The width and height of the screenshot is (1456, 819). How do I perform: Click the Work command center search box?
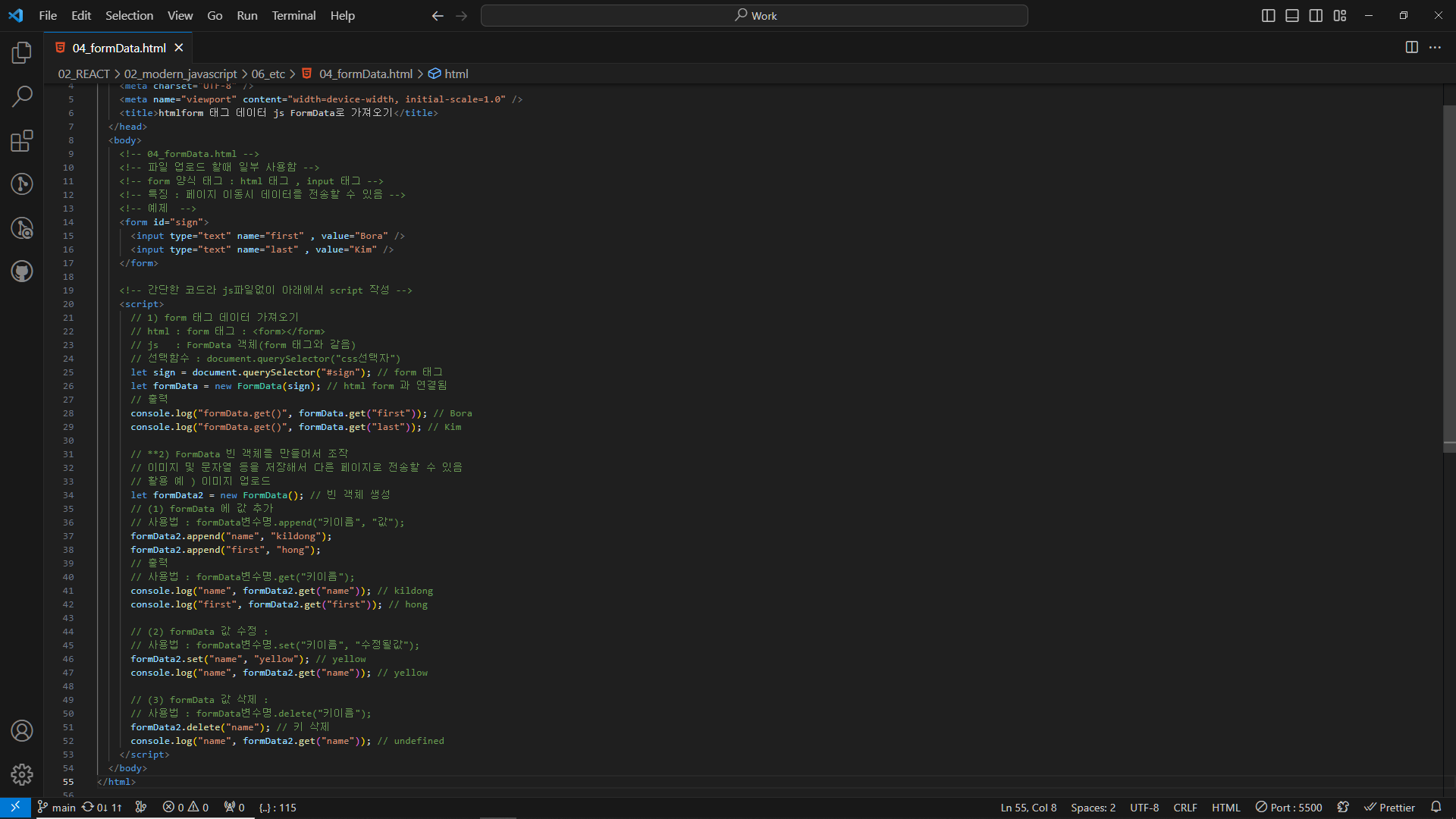(x=754, y=15)
